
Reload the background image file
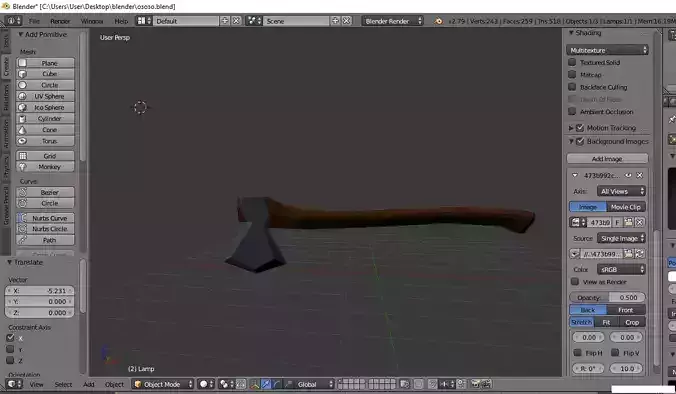coord(640,254)
